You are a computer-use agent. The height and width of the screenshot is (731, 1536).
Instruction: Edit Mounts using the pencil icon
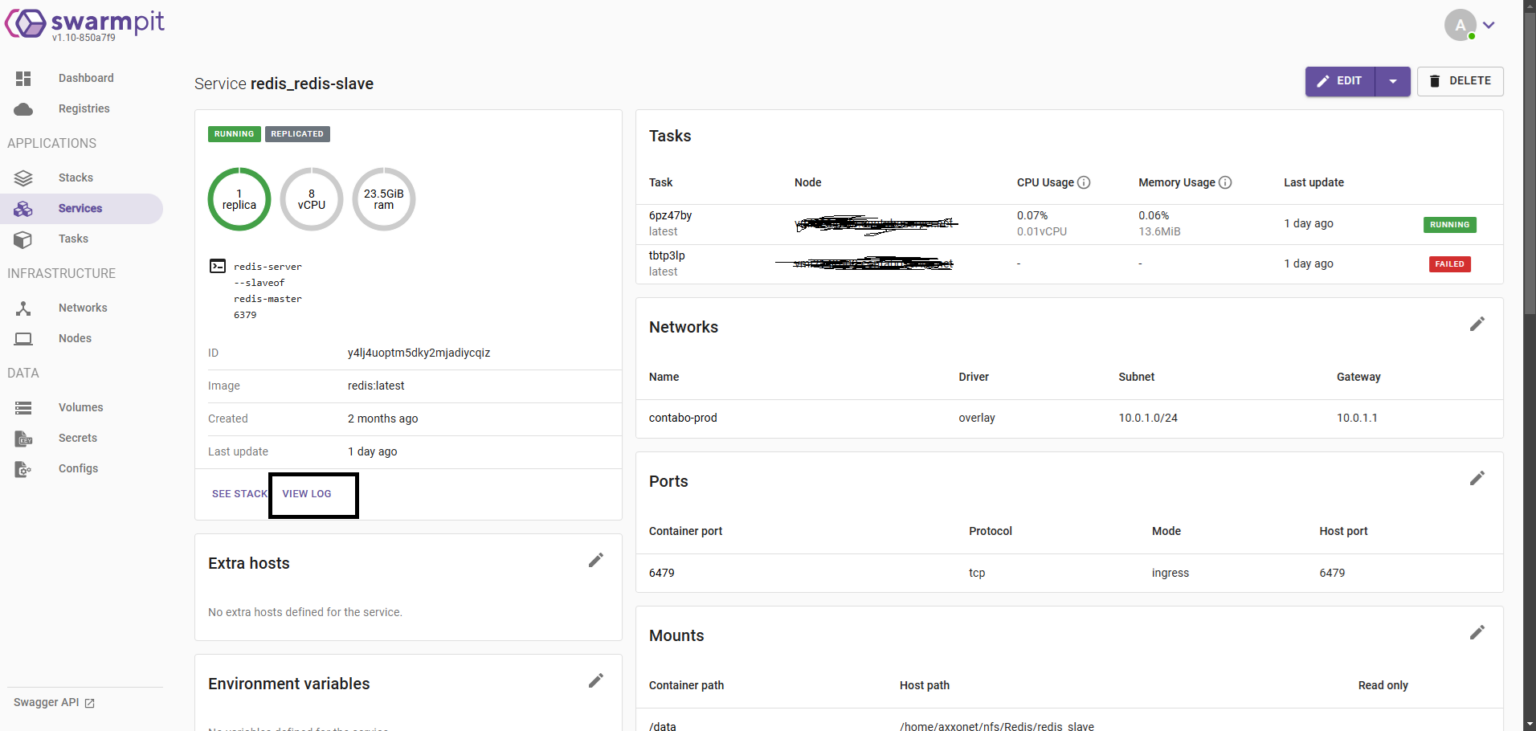point(1477,632)
